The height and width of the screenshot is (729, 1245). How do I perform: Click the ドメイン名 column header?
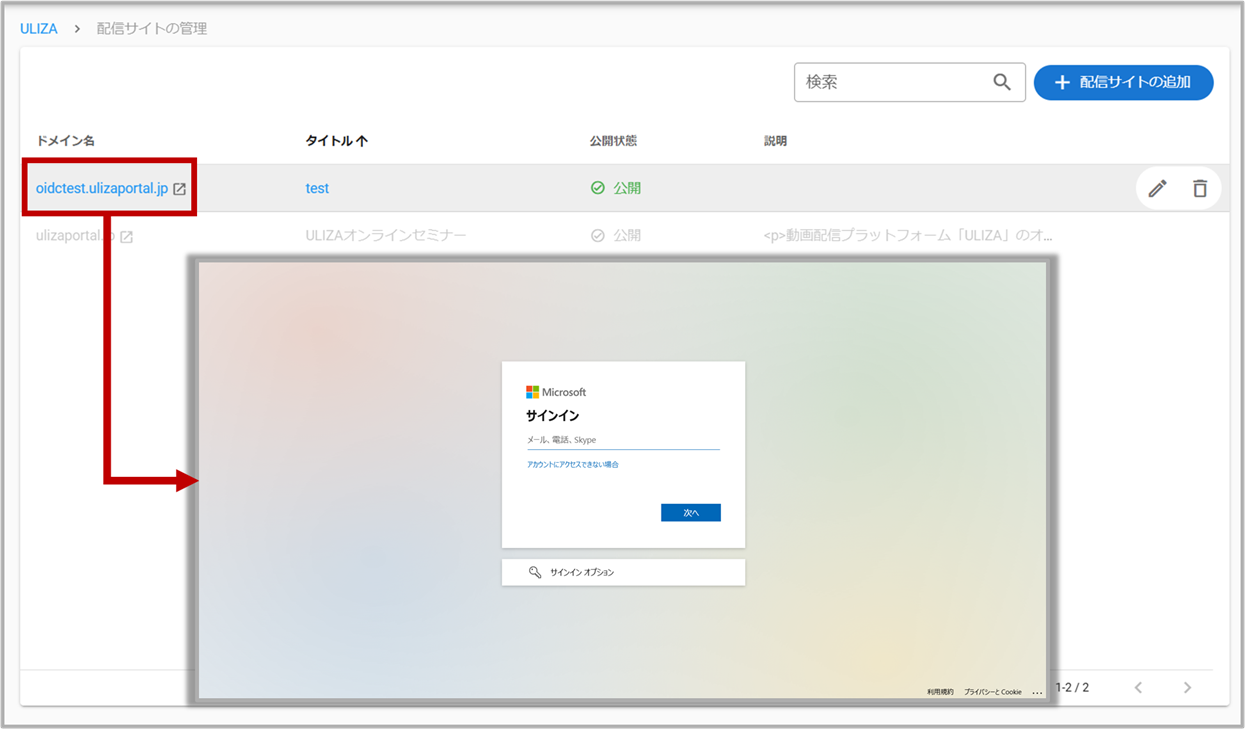click(x=65, y=141)
